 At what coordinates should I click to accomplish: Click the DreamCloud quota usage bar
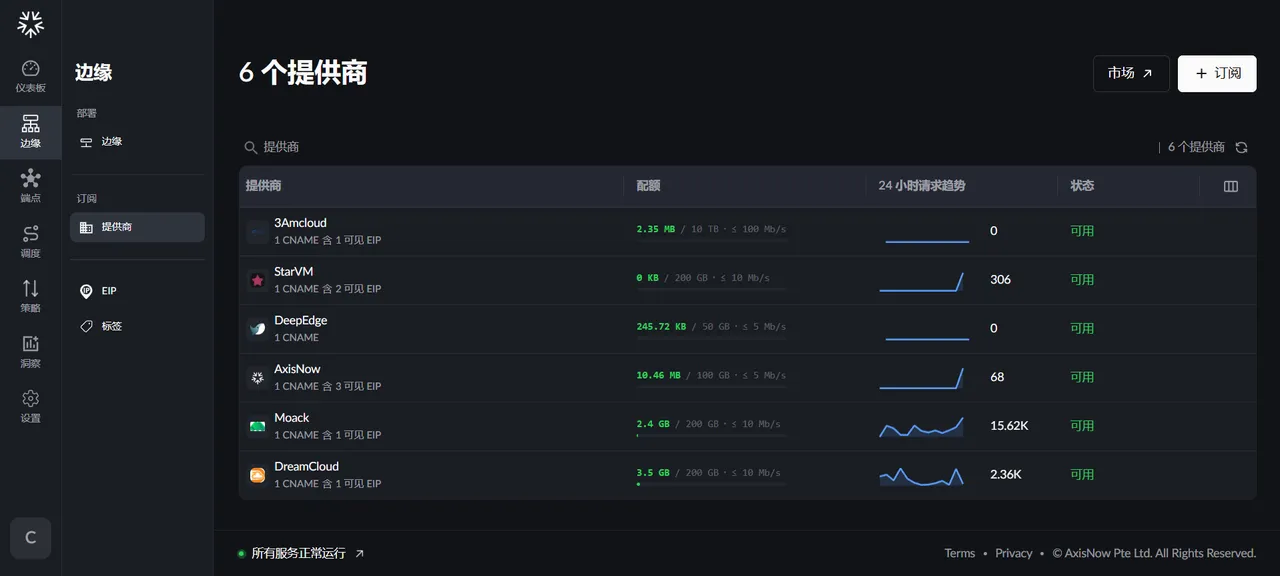pyautogui.click(x=712, y=484)
